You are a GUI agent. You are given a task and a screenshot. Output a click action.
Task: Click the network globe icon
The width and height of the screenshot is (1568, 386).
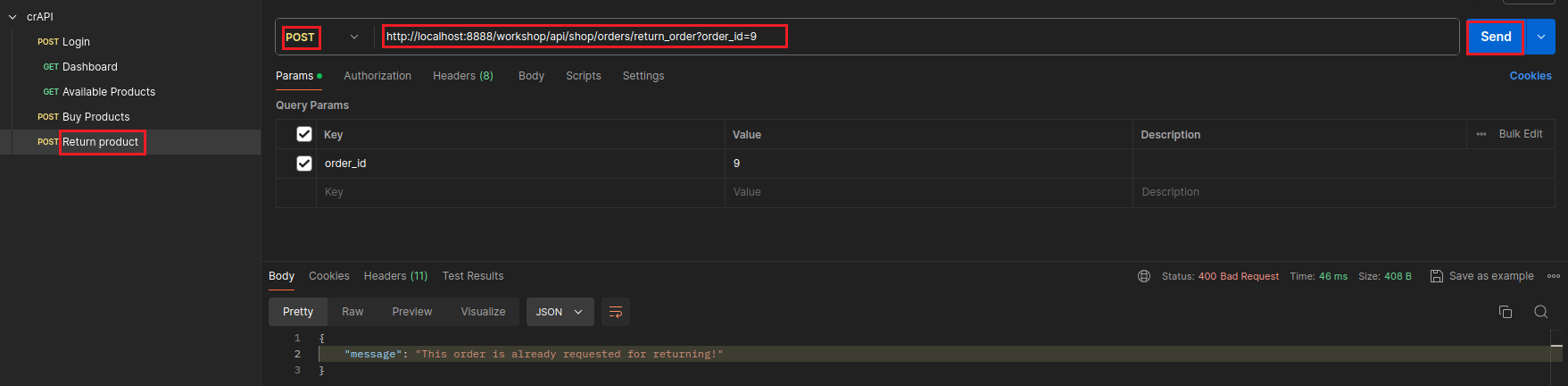click(1144, 276)
